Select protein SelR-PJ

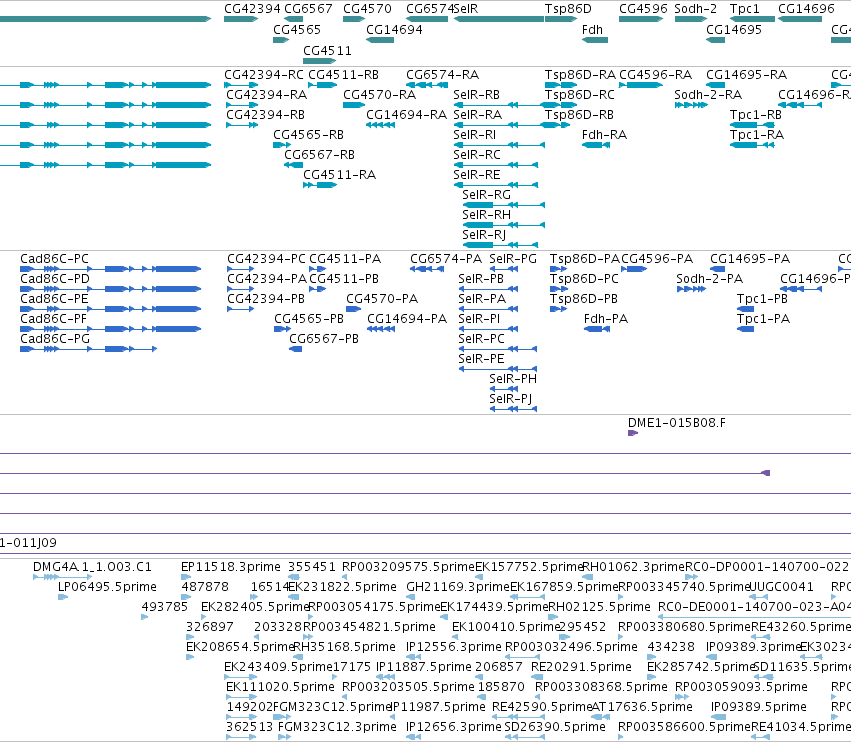[510, 399]
